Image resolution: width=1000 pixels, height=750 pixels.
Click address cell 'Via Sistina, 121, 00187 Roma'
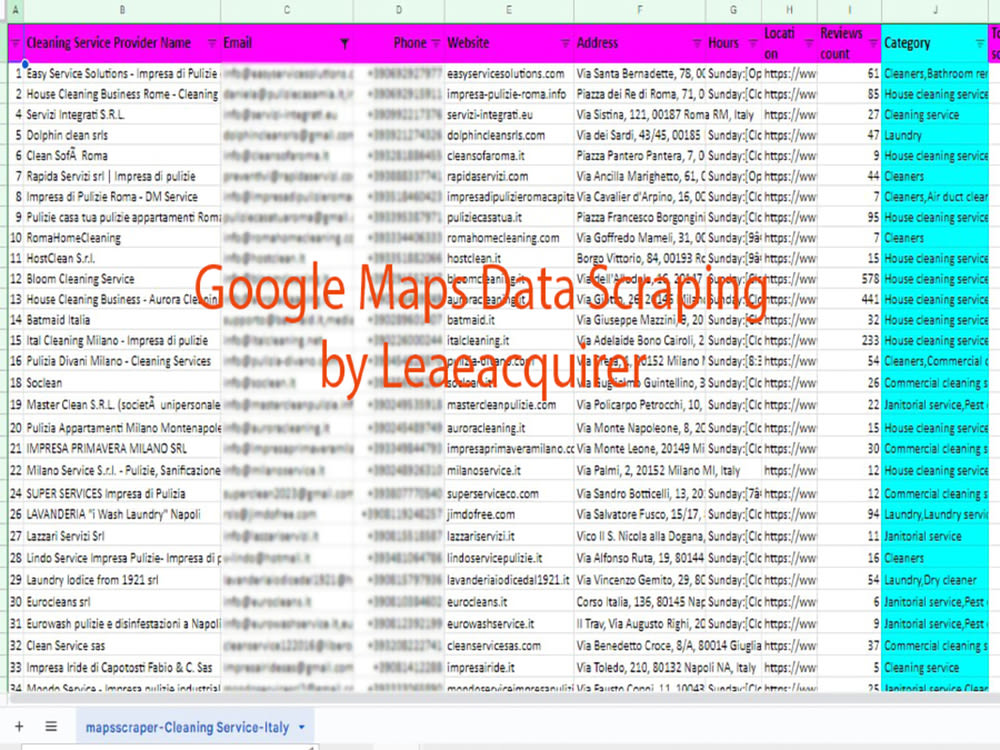click(640, 115)
